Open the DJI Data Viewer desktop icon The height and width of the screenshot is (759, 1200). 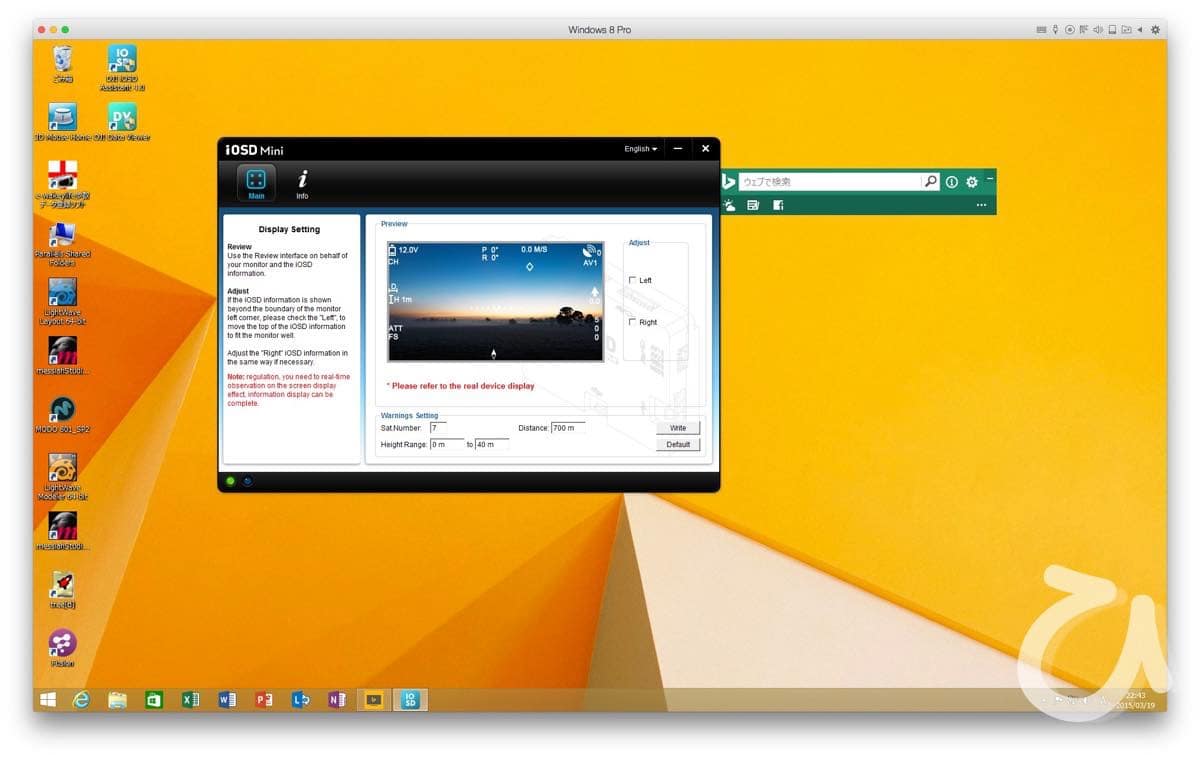[x=122, y=120]
